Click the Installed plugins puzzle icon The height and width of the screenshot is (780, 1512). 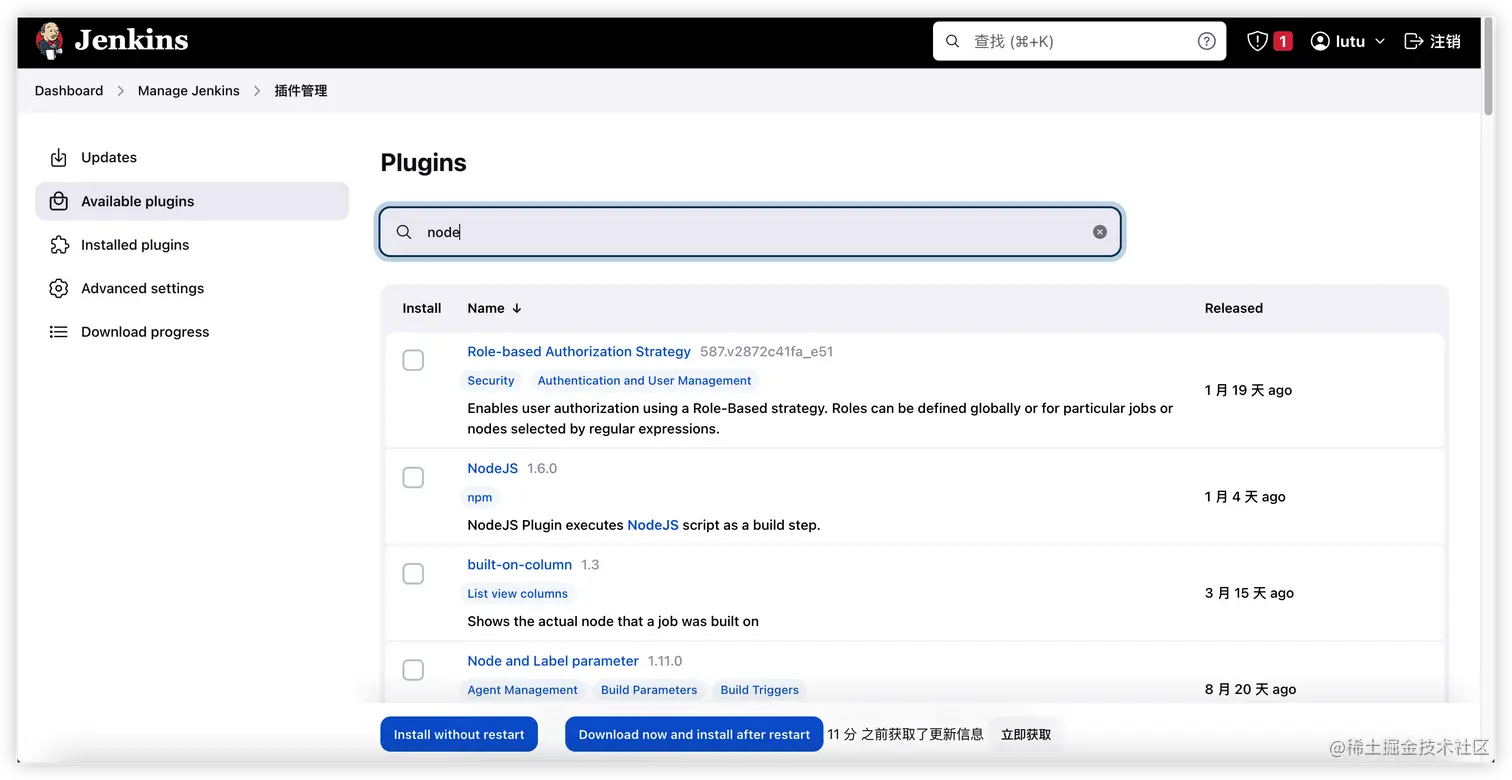(x=59, y=245)
